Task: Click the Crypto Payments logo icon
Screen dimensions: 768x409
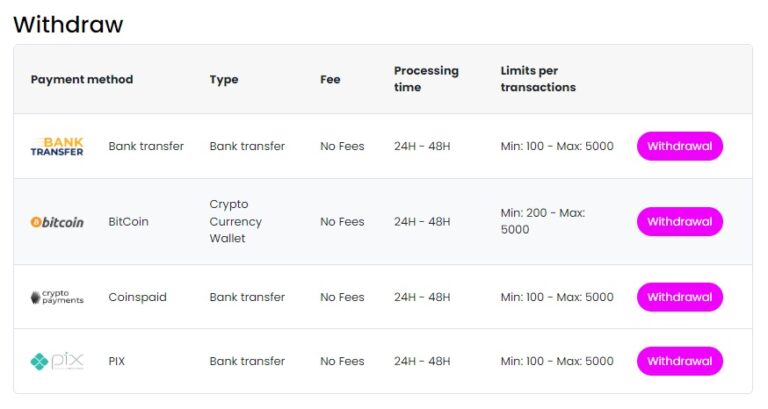Action: 57,297
